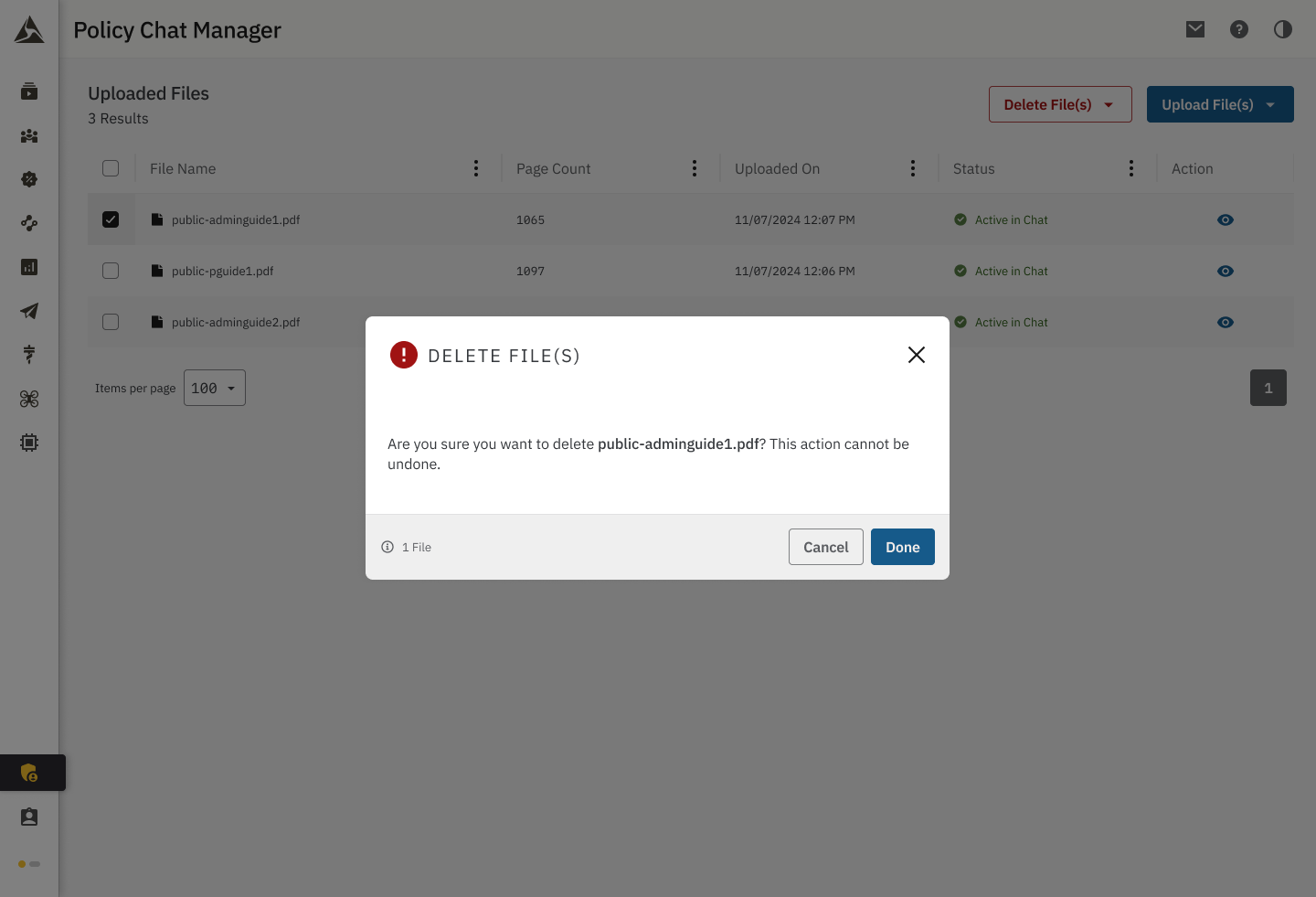
Task: Open the drone icon in sidebar
Action: (x=29, y=399)
